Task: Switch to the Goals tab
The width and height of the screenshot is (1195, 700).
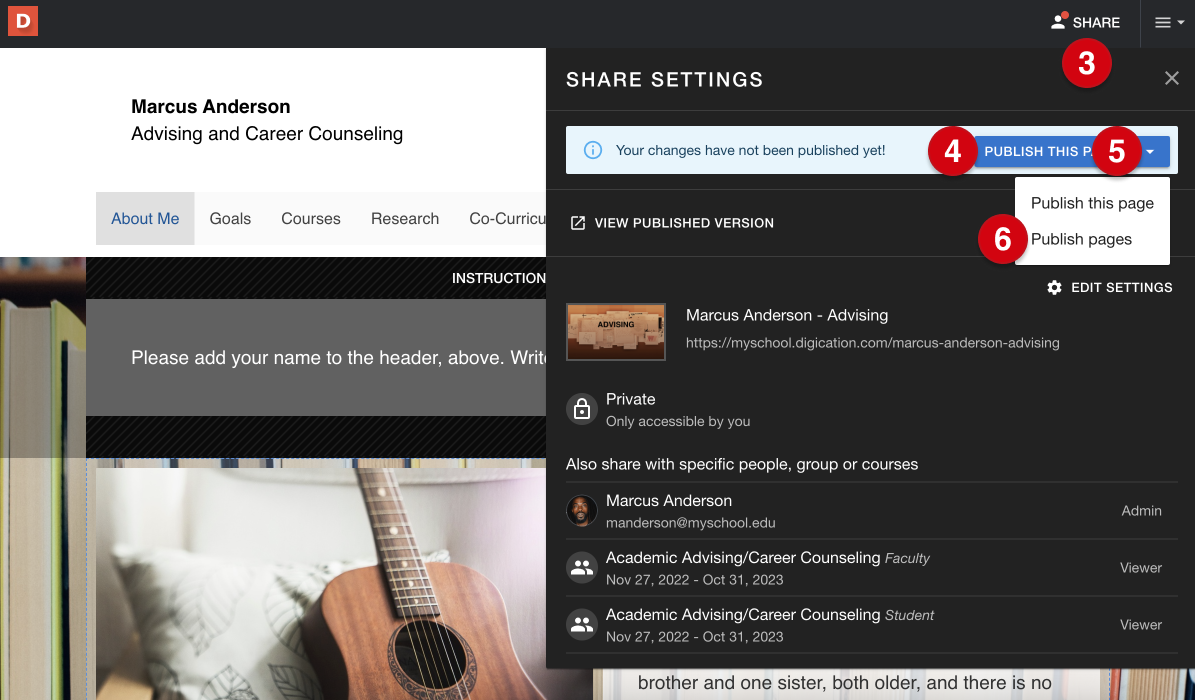Action: click(230, 218)
